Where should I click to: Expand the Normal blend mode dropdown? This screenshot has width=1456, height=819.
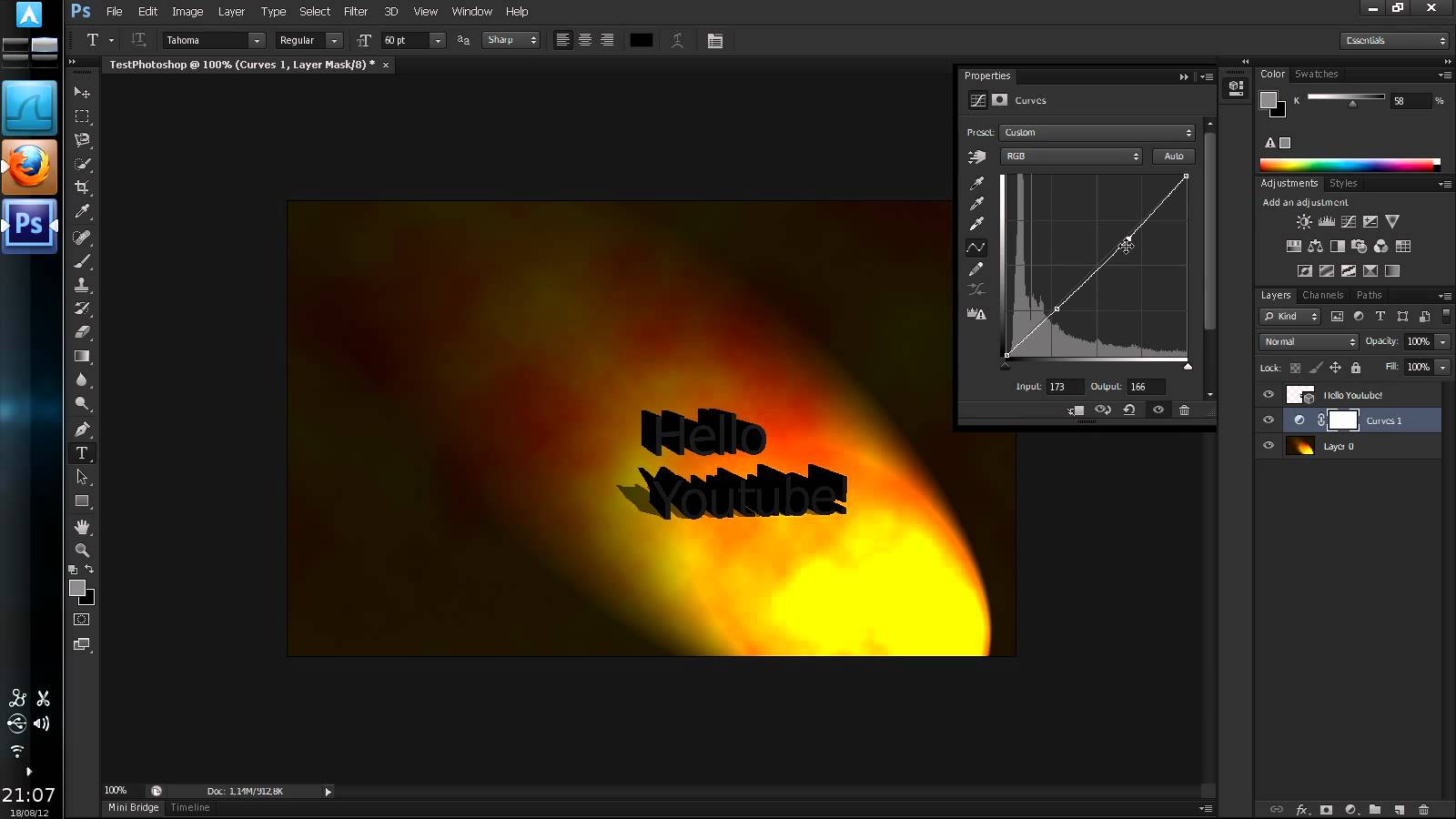tap(1309, 342)
